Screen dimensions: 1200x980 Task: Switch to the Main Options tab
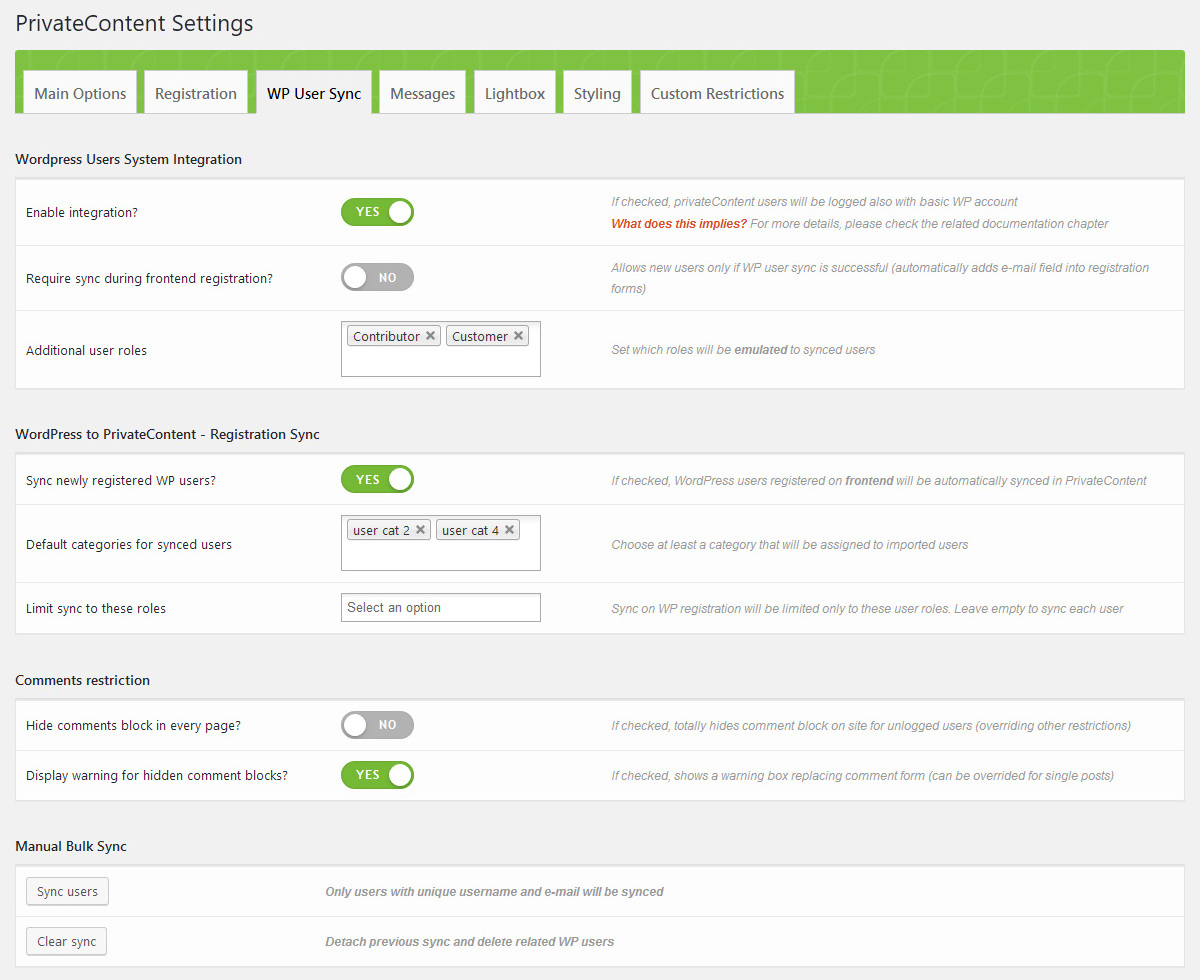80,93
